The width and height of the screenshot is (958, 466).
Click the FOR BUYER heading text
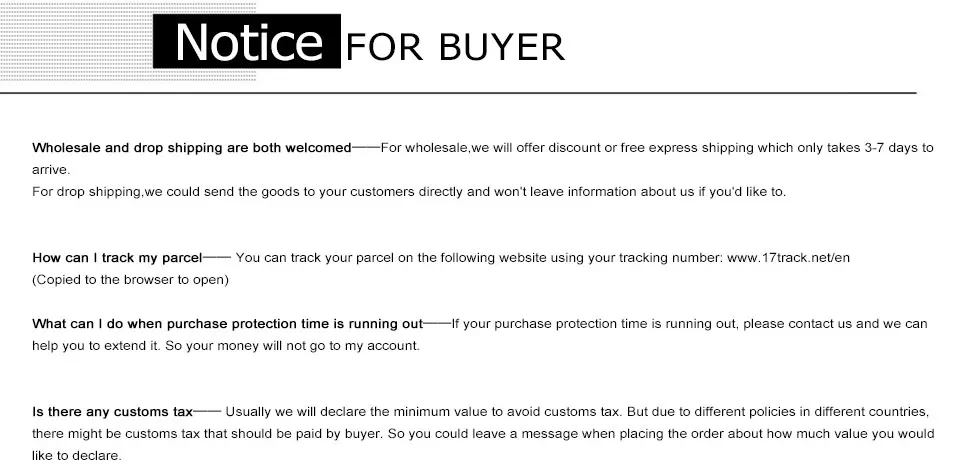click(455, 46)
